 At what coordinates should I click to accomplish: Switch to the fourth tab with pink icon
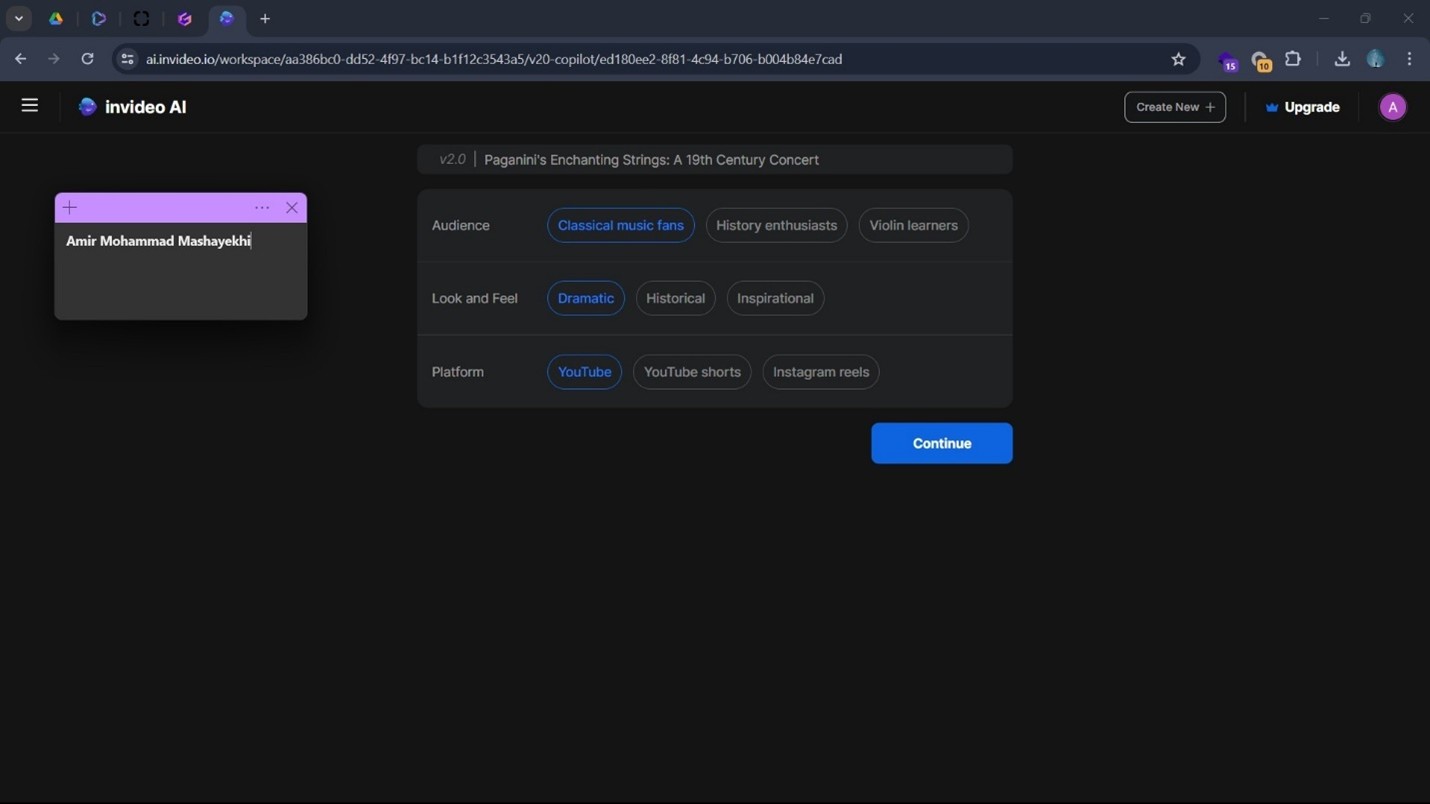(x=184, y=18)
